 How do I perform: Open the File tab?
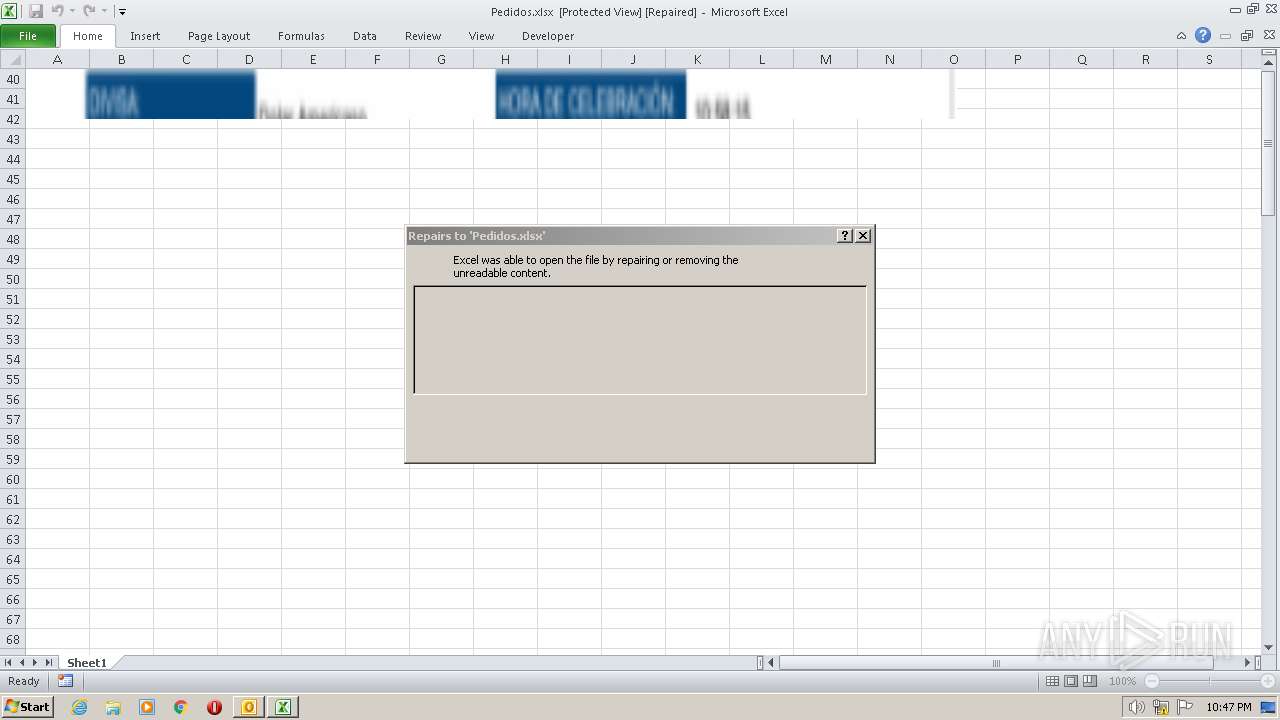click(x=28, y=36)
